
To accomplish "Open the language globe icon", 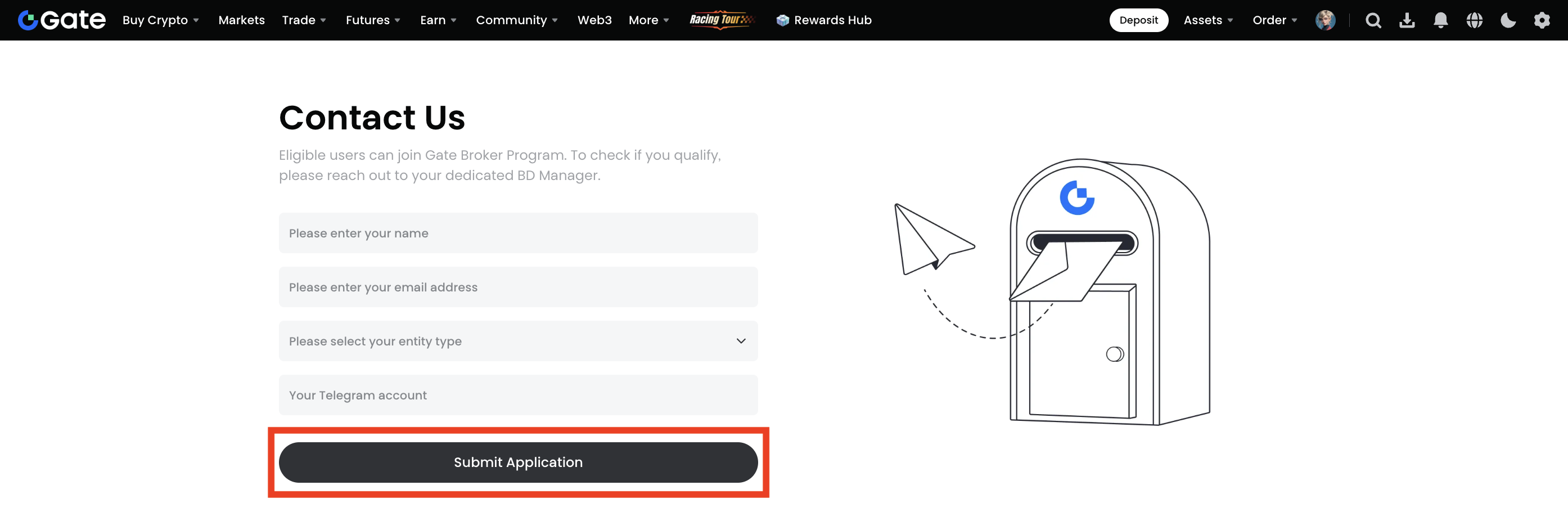I will (1474, 20).
